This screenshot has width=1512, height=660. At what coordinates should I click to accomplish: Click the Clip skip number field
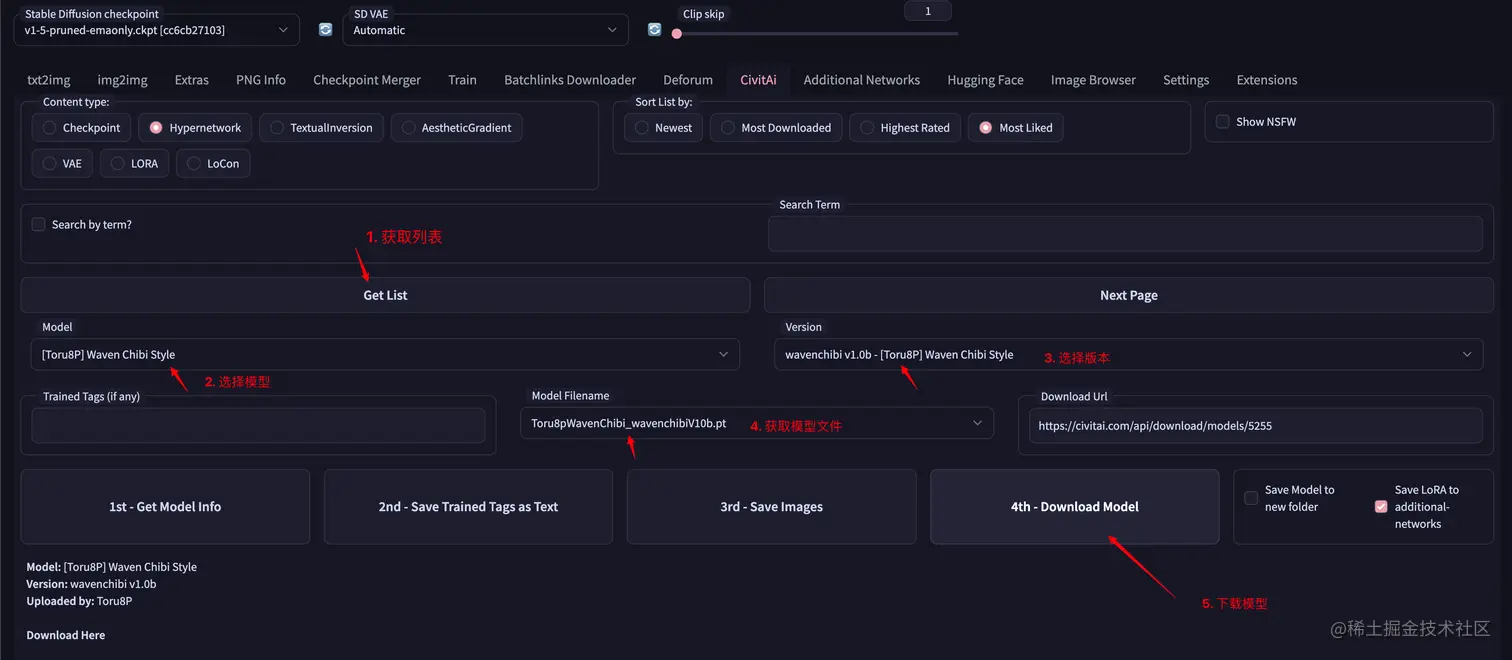click(x=928, y=12)
